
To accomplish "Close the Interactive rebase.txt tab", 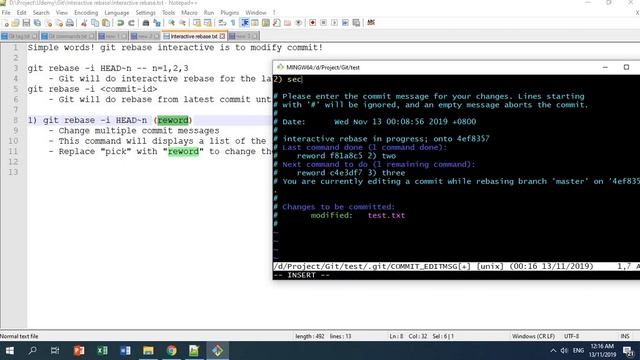I will pos(222,36).
